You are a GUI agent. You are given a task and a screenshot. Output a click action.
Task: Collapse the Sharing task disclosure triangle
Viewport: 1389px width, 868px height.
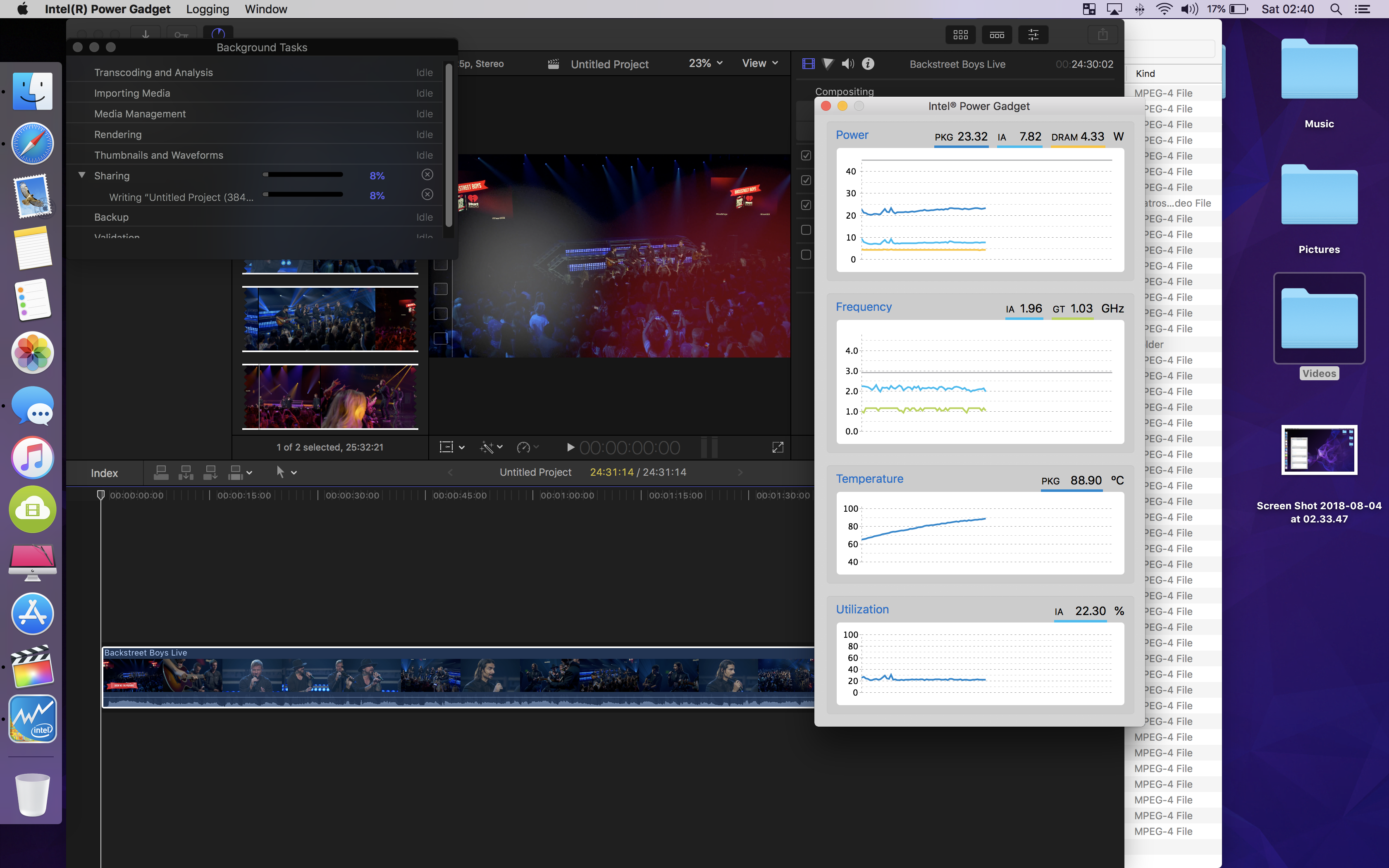(x=82, y=175)
